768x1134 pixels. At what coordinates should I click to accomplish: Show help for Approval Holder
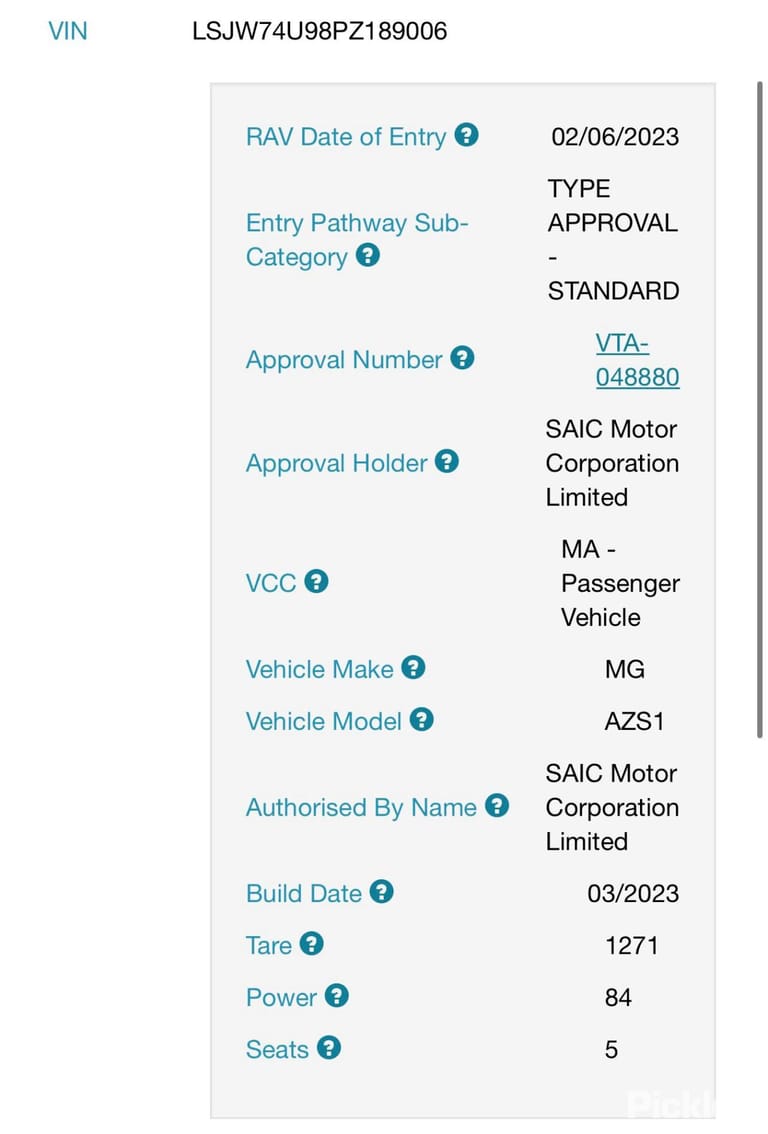(447, 461)
